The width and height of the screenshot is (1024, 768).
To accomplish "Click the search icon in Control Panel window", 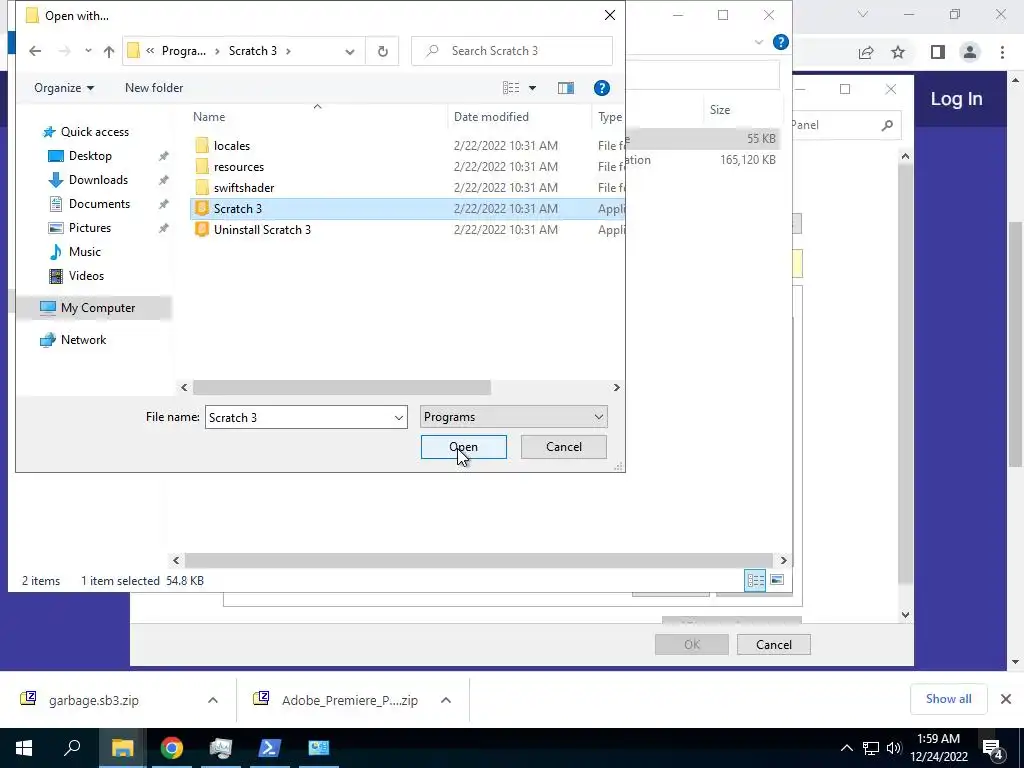I will [887, 125].
